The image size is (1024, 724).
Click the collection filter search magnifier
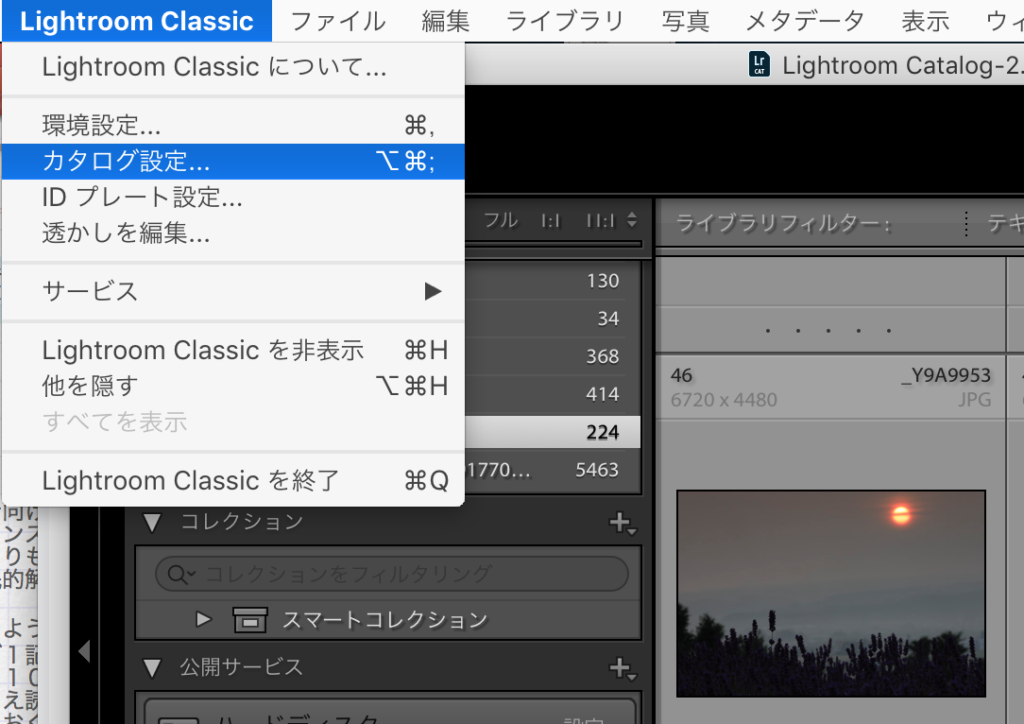180,574
